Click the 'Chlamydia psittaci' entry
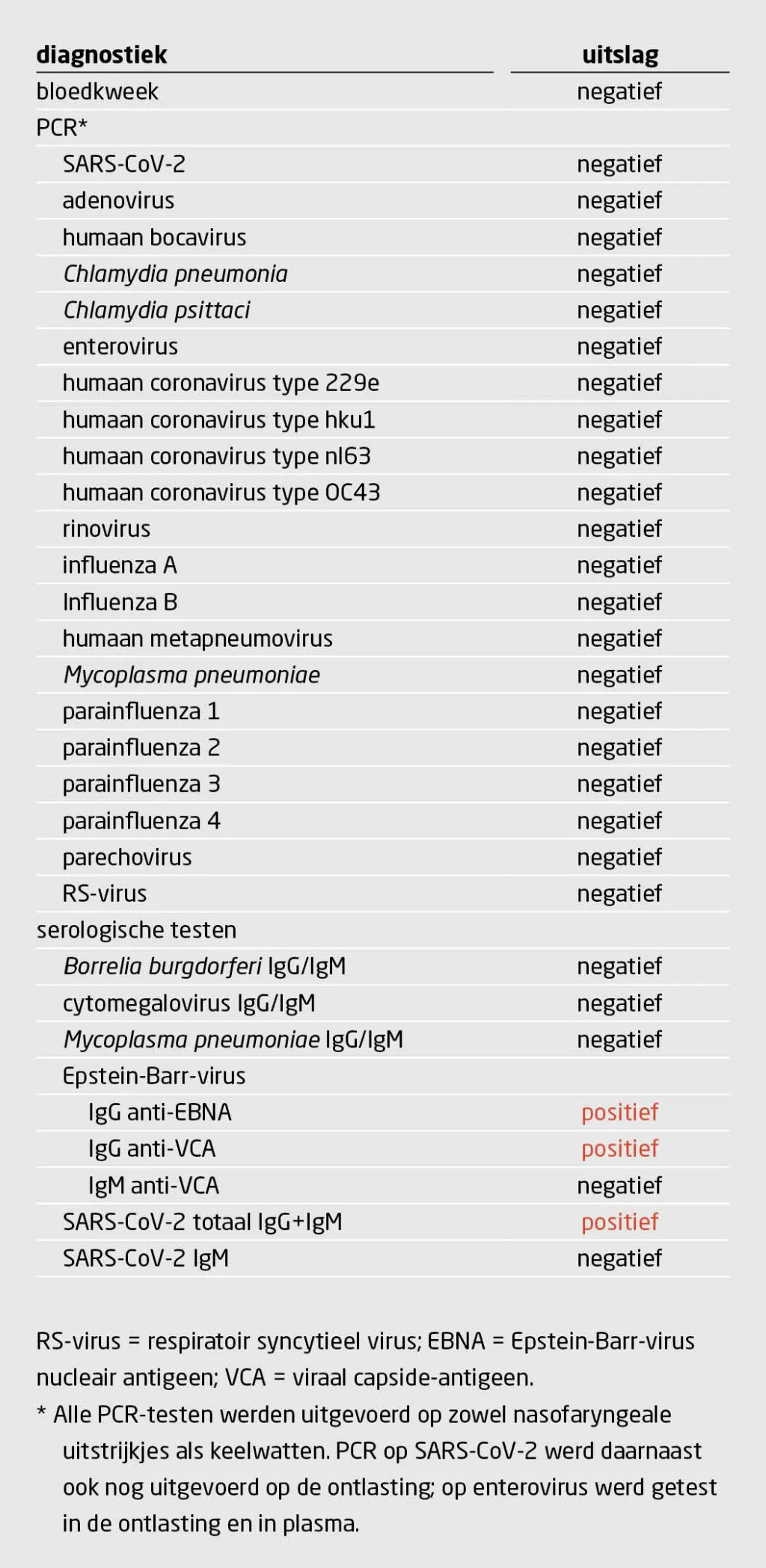766x1568 pixels. click(156, 310)
